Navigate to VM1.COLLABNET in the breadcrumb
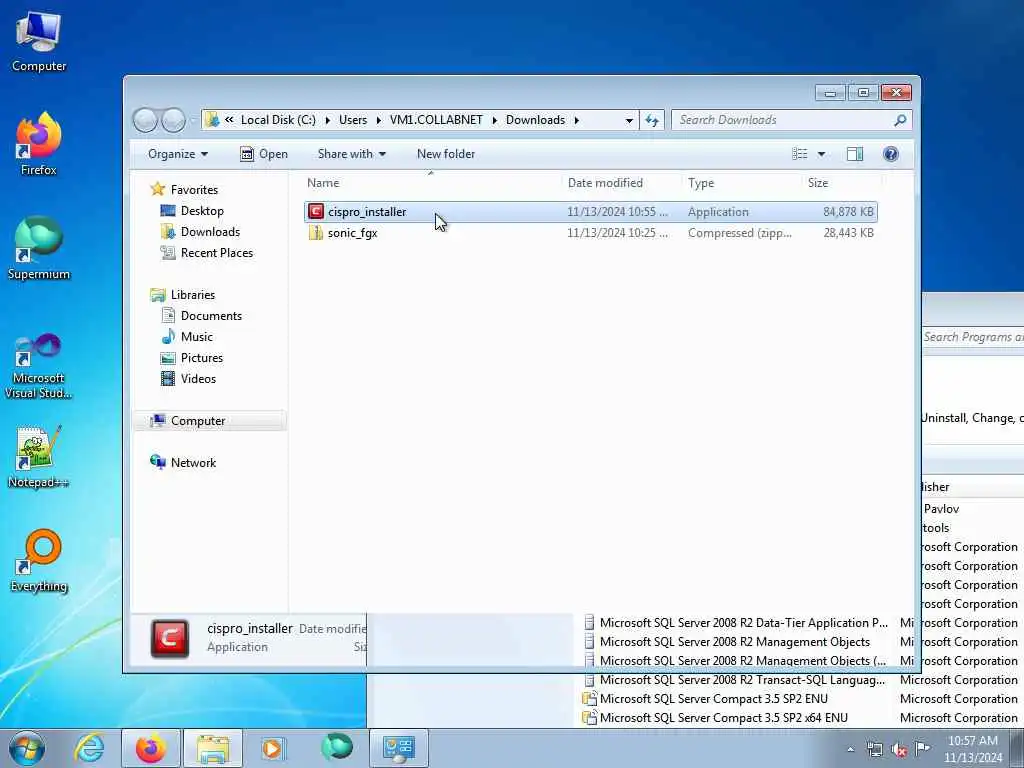 click(436, 120)
